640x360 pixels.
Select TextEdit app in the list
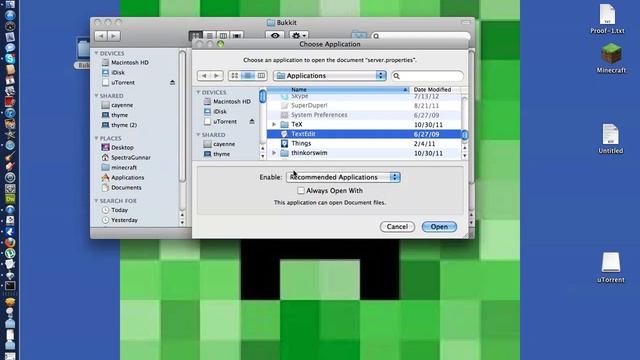click(x=364, y=134)
